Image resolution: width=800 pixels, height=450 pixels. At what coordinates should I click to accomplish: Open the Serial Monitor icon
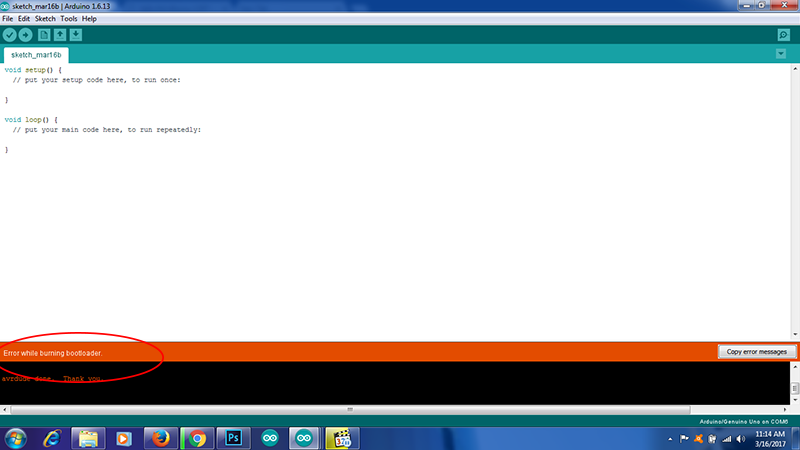tap(784, 35)
